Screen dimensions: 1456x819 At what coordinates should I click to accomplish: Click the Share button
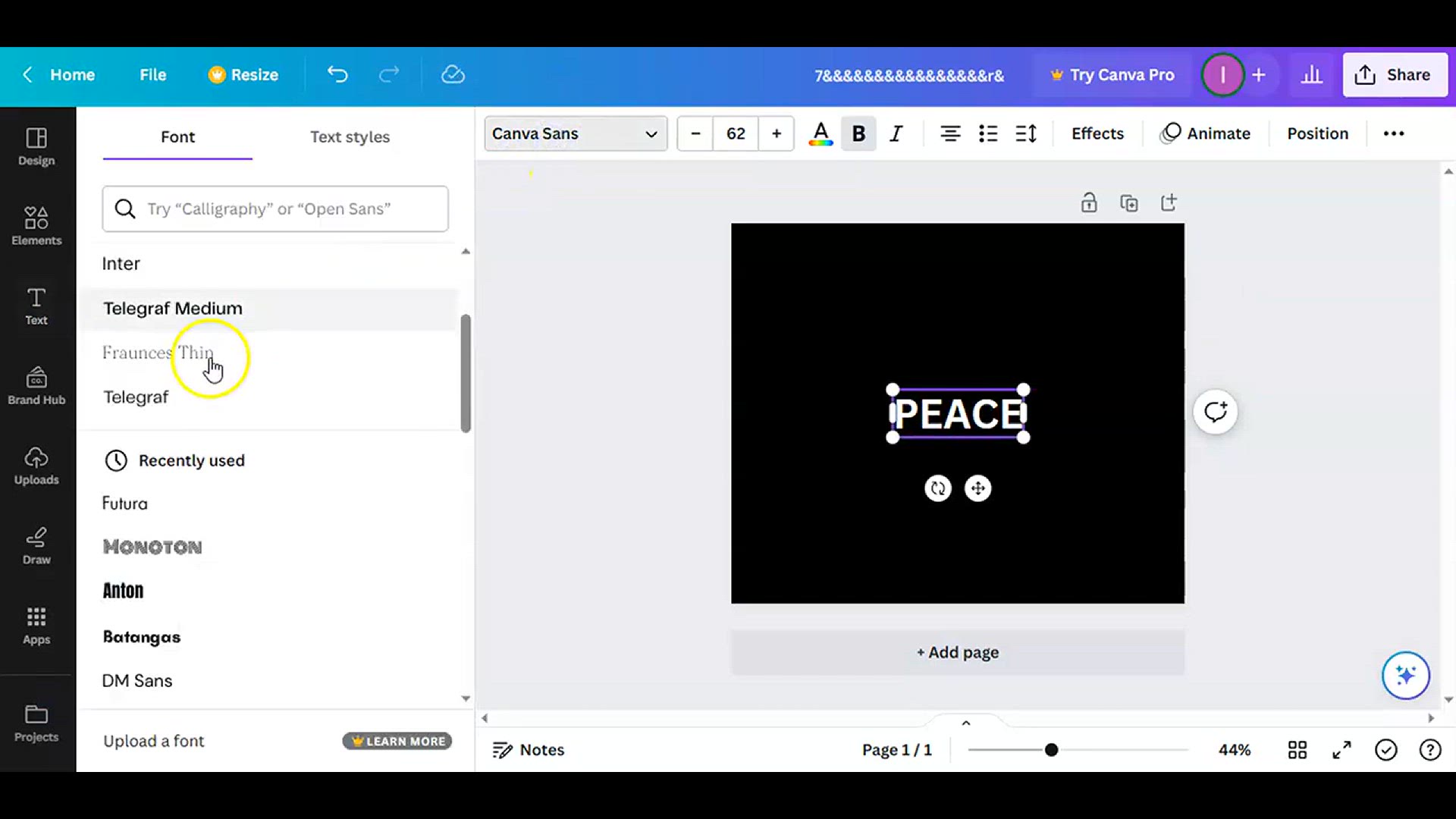tap(1395, 74)
